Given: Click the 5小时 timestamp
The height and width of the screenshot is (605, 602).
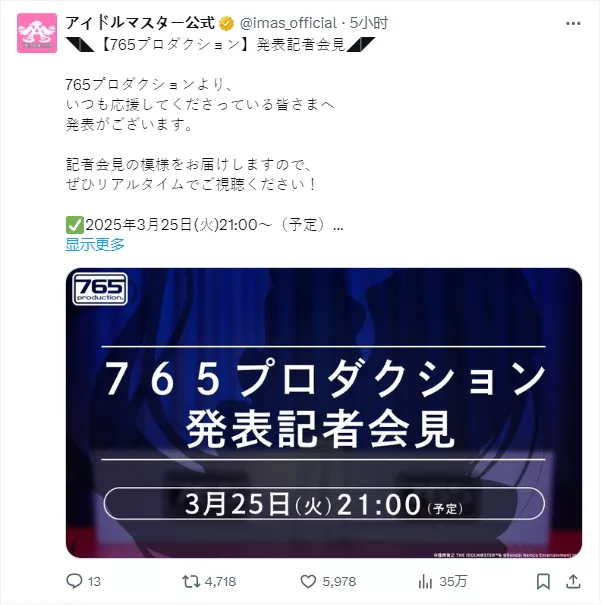Looking at the screenshot, I should tap(369, 24).
